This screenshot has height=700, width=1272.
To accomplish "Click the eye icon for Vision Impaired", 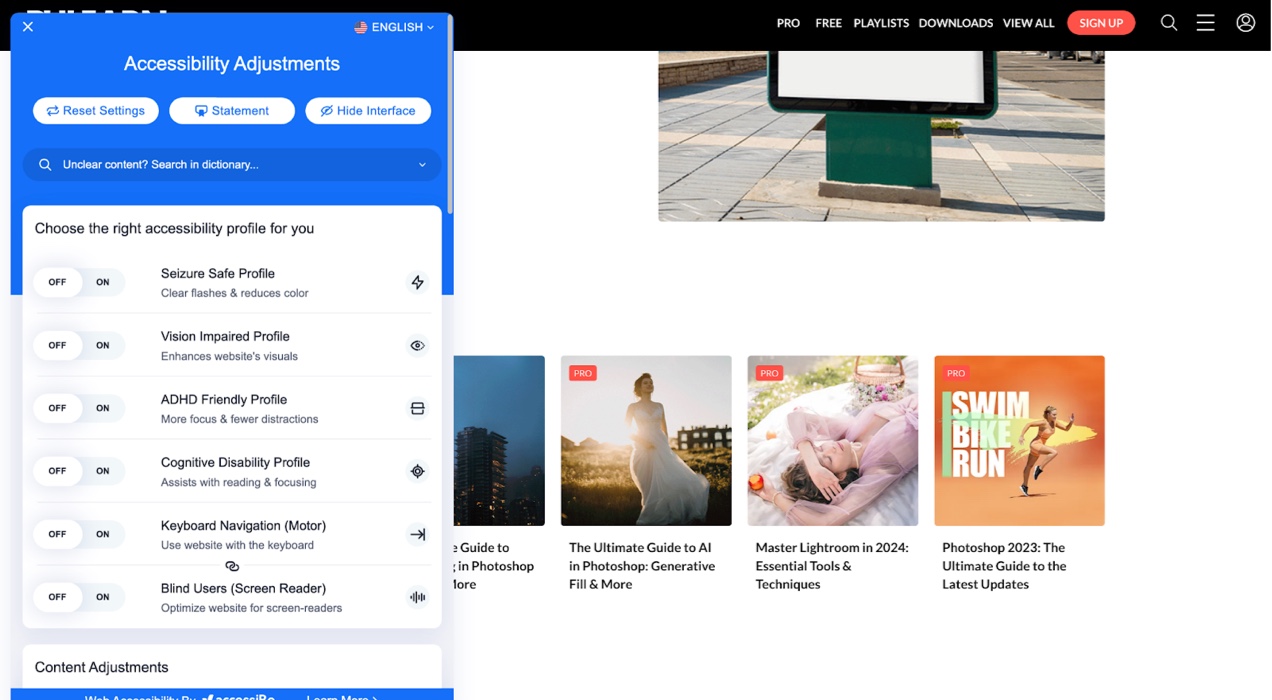I will [x=418, y=345].
